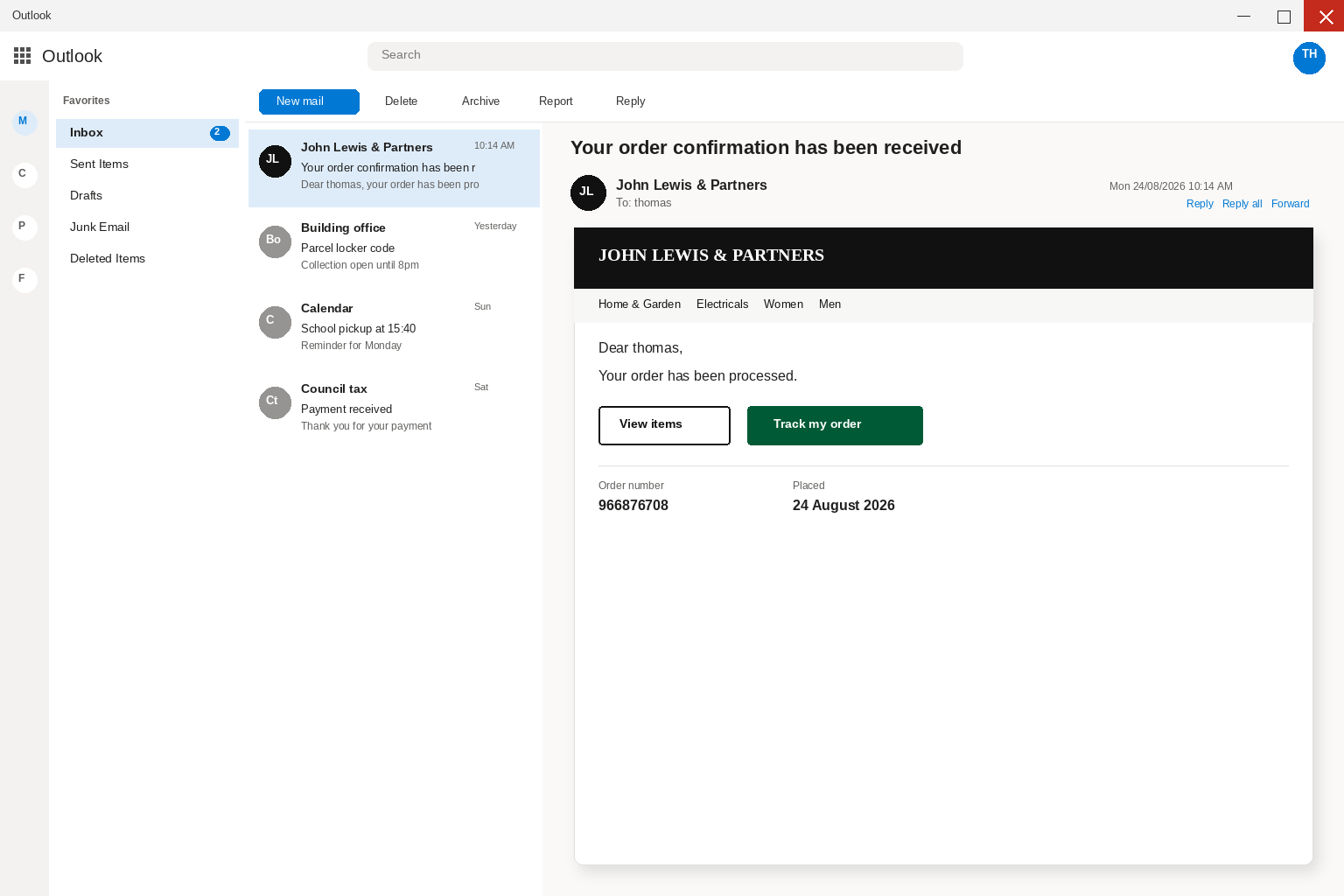
Task: Click Reply in the top toolbar
Action: coord(630,101)
